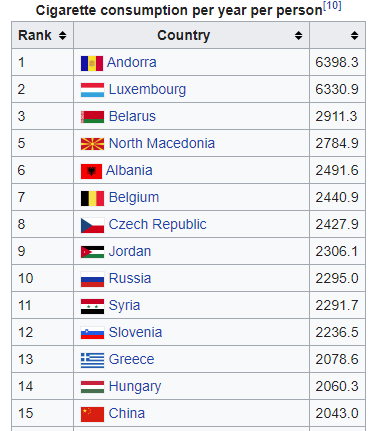Viewport: 375px width, 431px height.
Task: Open citation reference [10] in the caption
Action: tap(332, 6)
